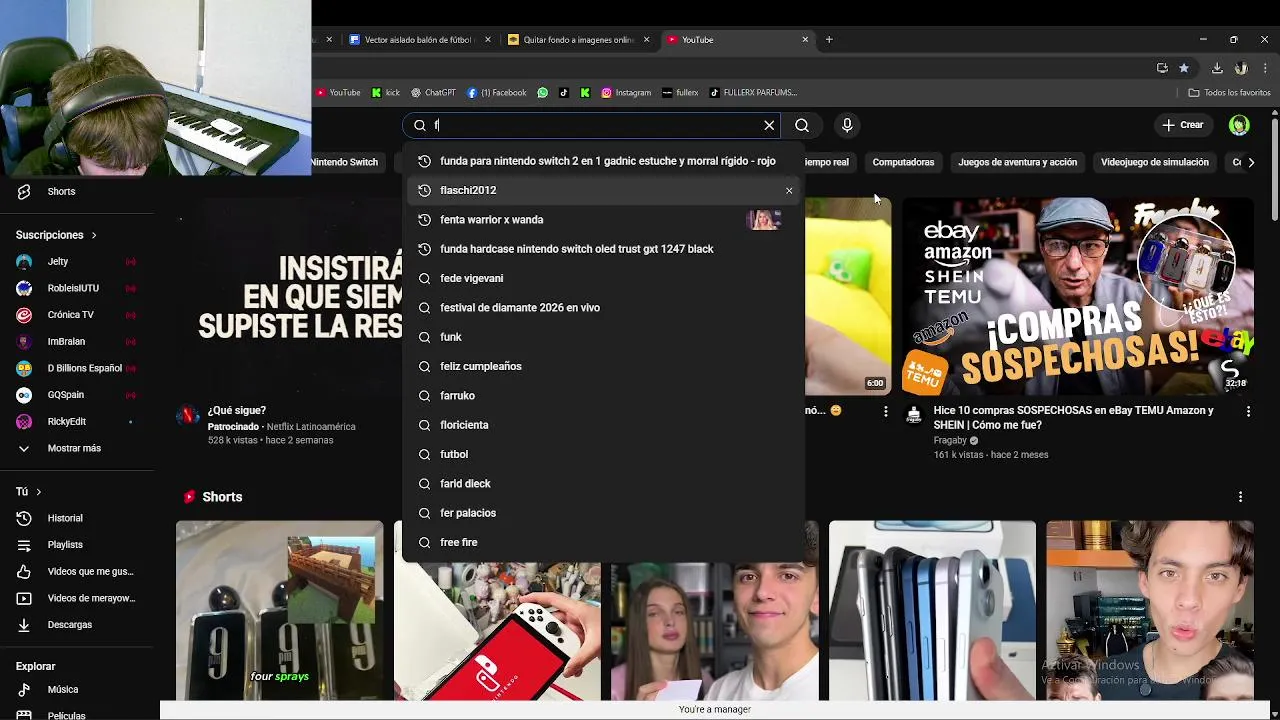Screen dimensions: 1280x720
Task: Choose the 'fenta warrior x wanda' suggestion
Action: (x=604, y=219)
